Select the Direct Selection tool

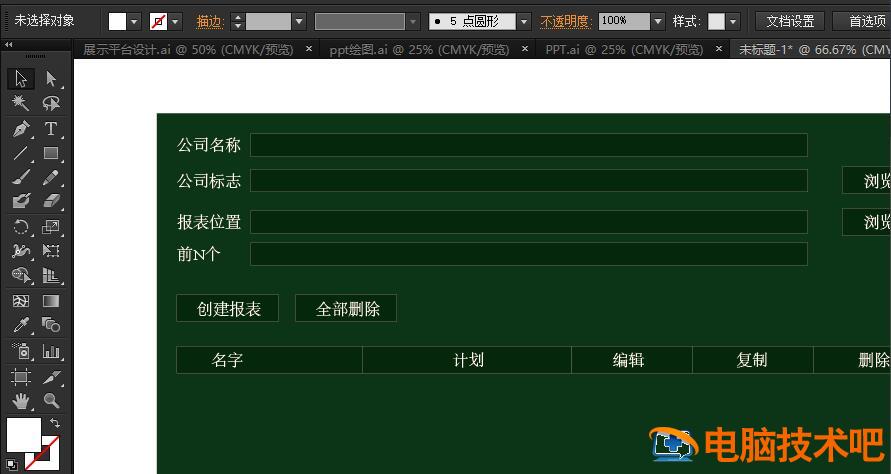51,79
